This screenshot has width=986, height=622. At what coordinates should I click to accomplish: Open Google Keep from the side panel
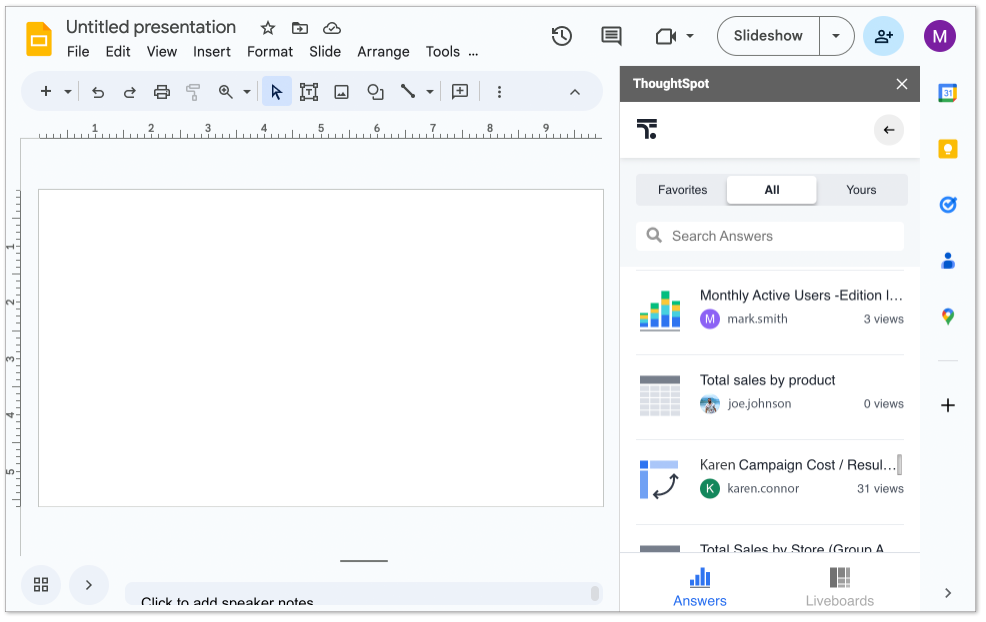(947, 148)
